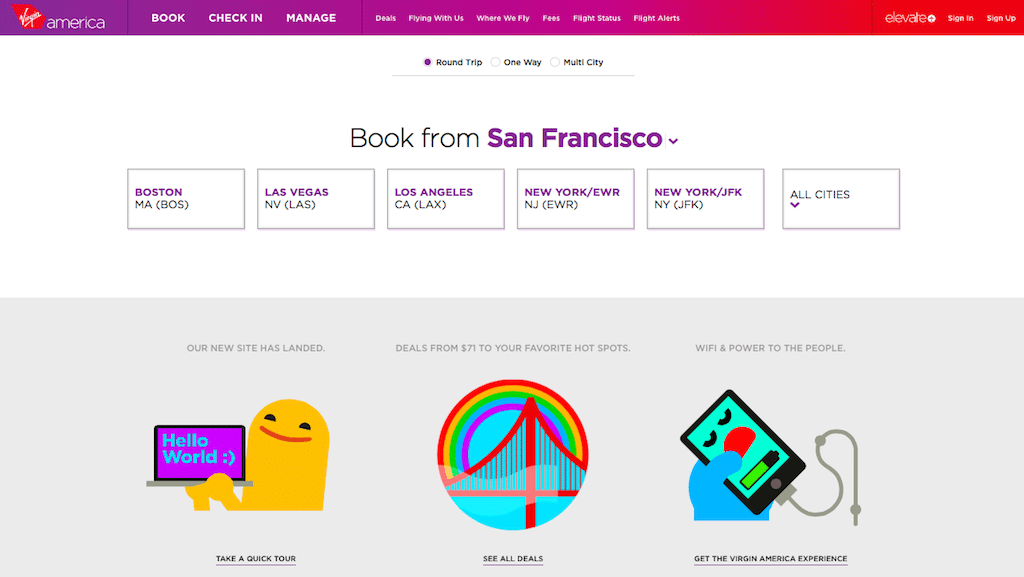Open the MANAGE menu

pos(311,18)
